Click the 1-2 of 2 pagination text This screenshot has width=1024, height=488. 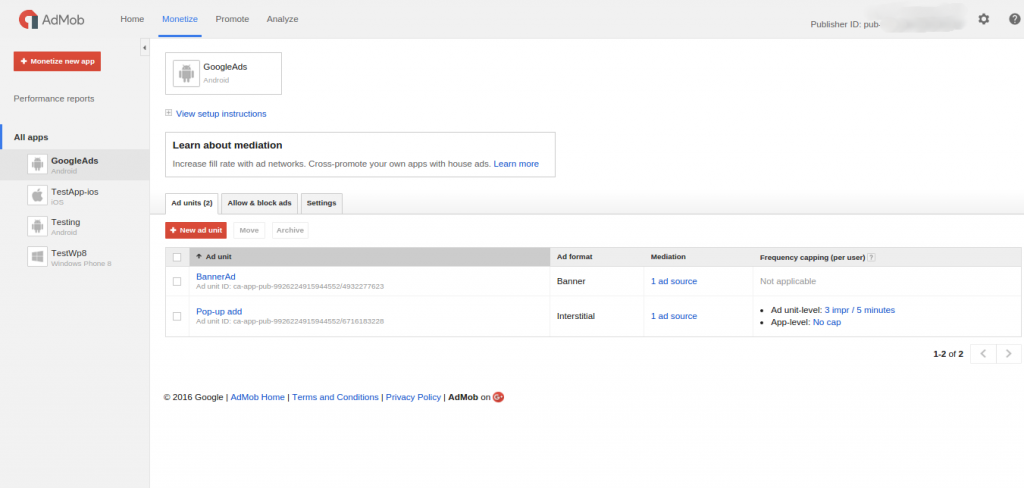(948, 354)
